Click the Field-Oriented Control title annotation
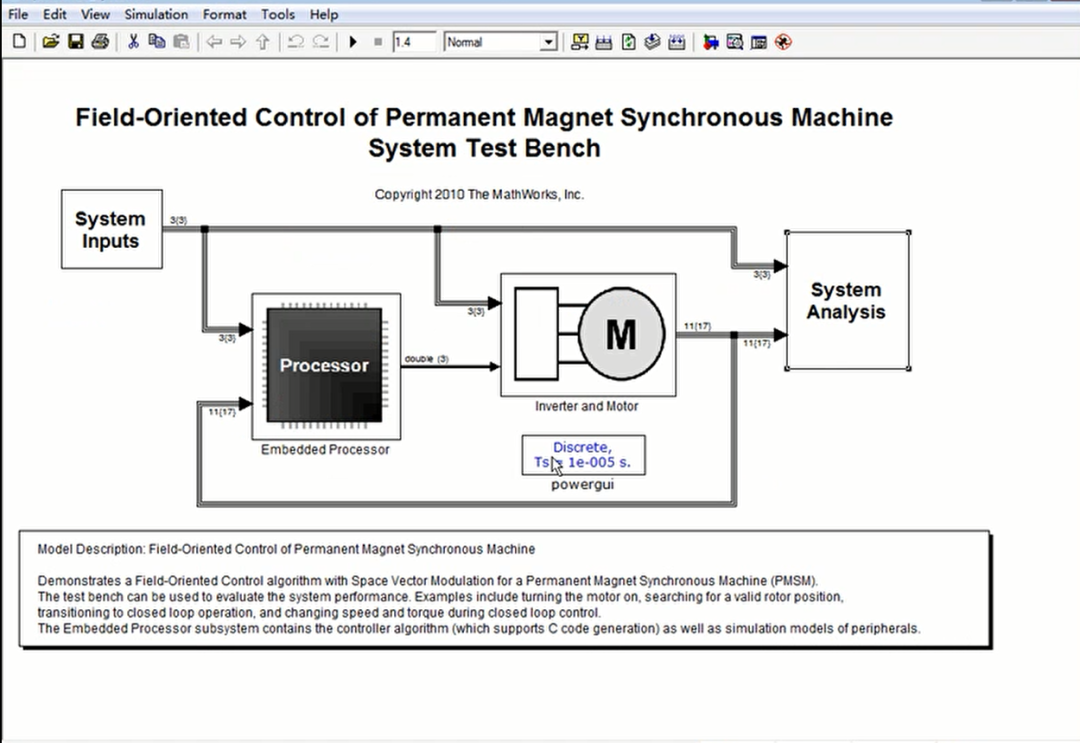This screenshot has width=1080, height=743. pos(484,132)
